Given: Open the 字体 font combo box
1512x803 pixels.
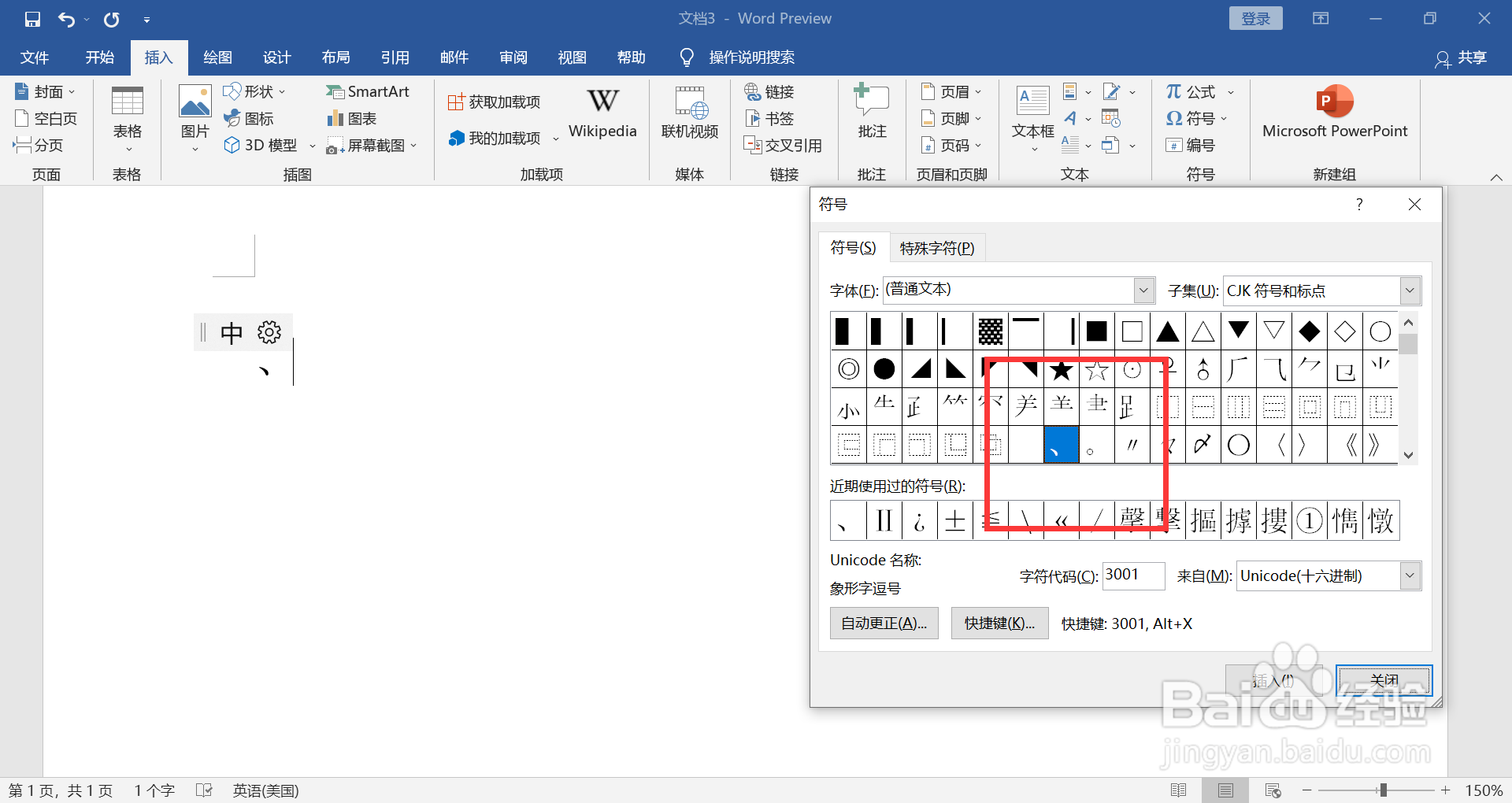Looking at the screenshot, I should click(x=1019, y=290).
